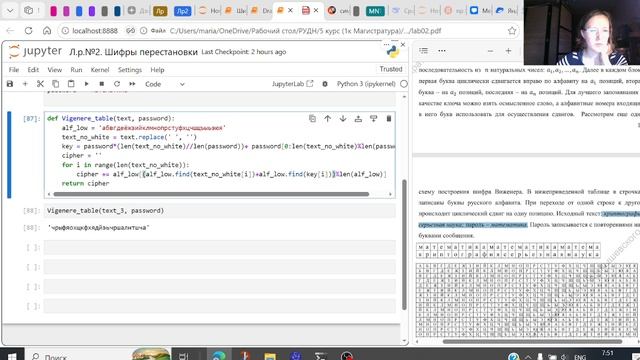
Task: Open the tab list chevron in the browser
Action: [10, 11]
